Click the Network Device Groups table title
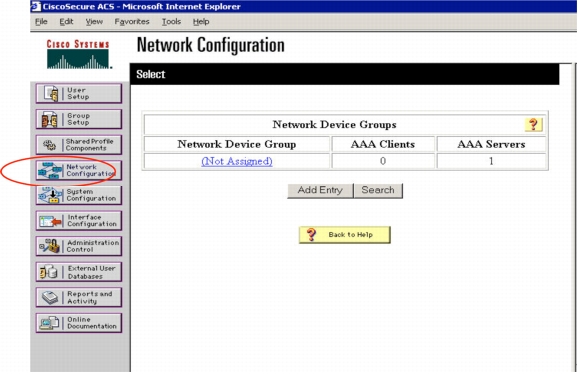Screen dimensions: 578x374 click(334, 125)
